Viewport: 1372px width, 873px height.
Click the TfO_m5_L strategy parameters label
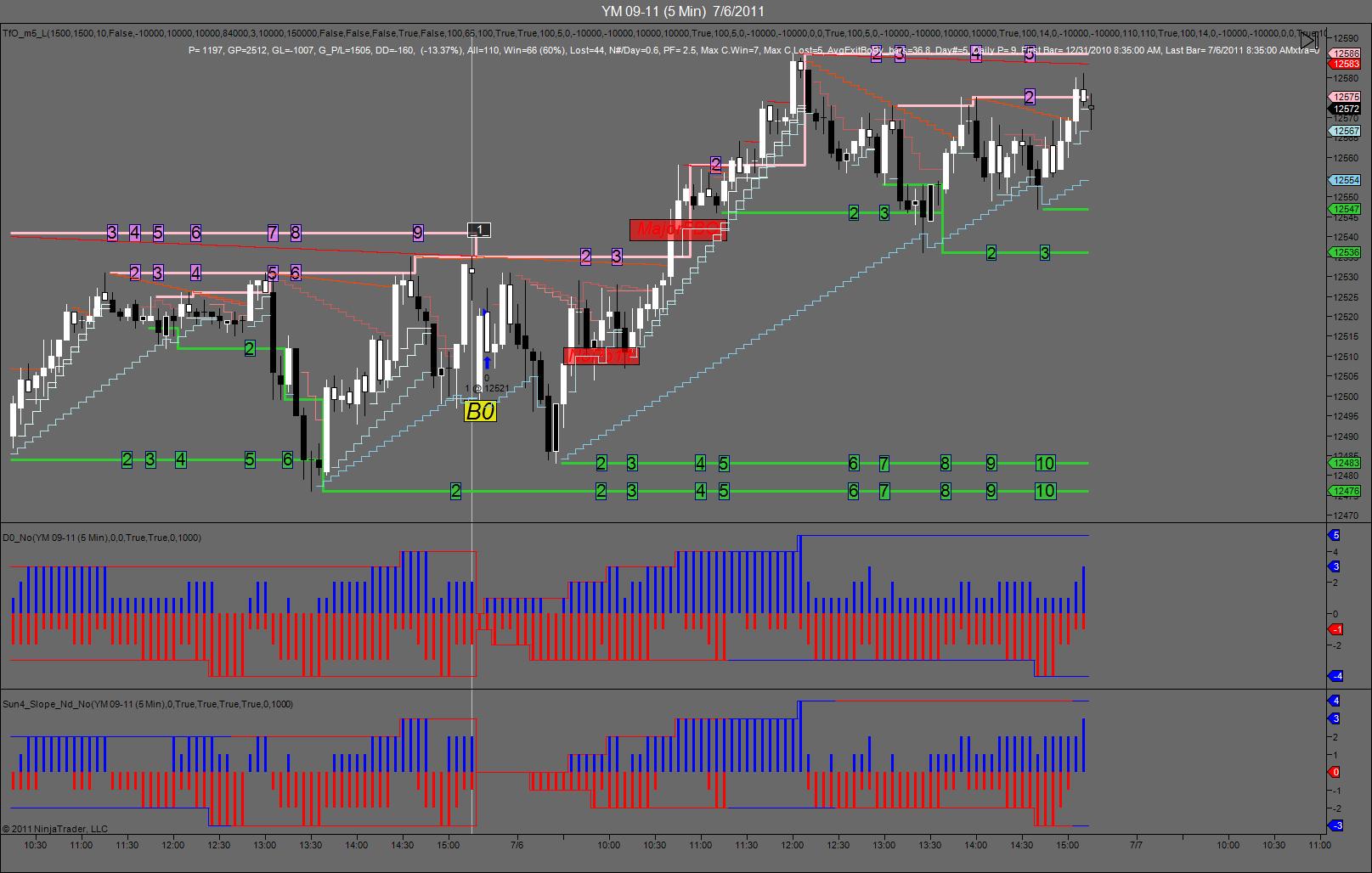[x=663, y=33]
